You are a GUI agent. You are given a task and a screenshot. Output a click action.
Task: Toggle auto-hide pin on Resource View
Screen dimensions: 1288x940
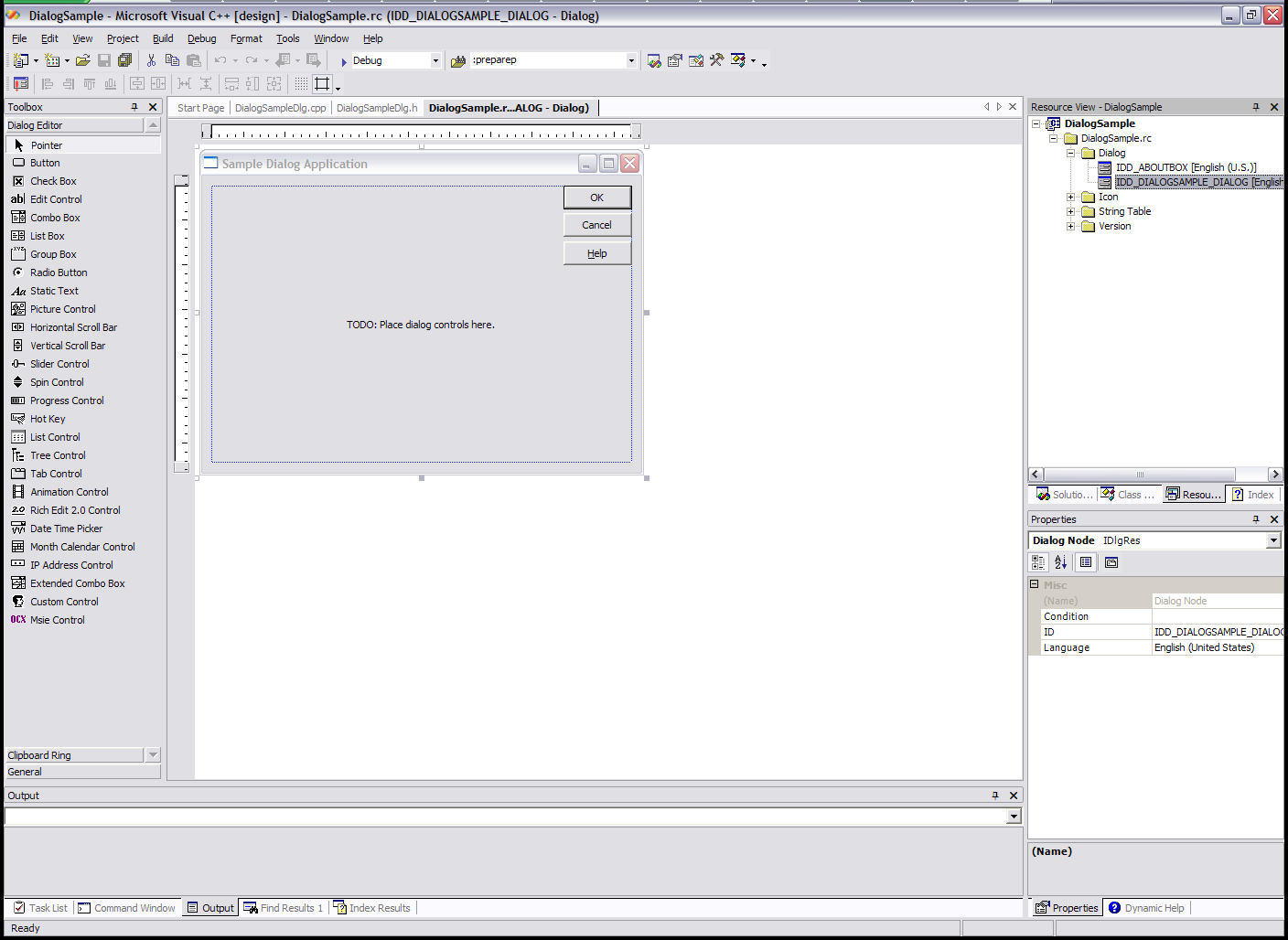pos(1256,107)
